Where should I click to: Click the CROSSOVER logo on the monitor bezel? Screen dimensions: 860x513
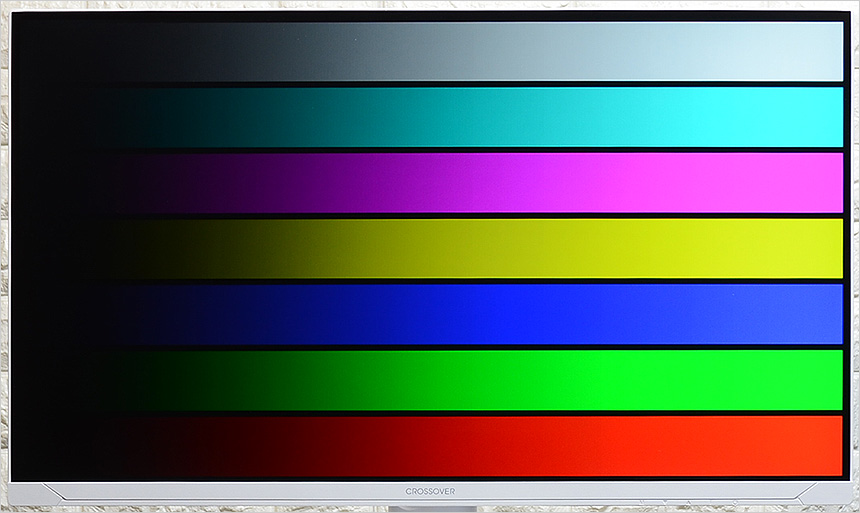coord(430,491)
